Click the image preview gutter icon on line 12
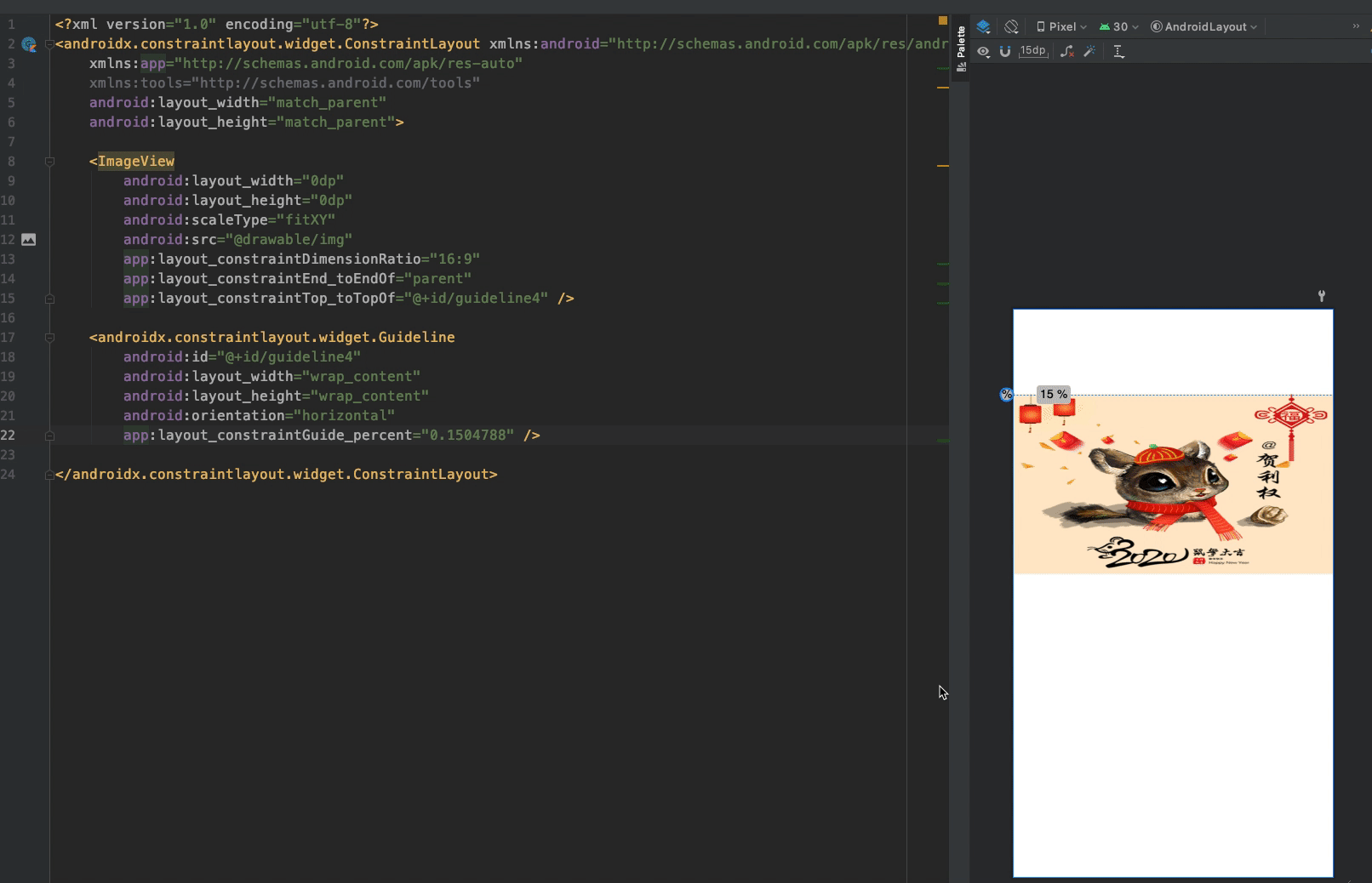1372x883 pixels. tap(29, 240)
